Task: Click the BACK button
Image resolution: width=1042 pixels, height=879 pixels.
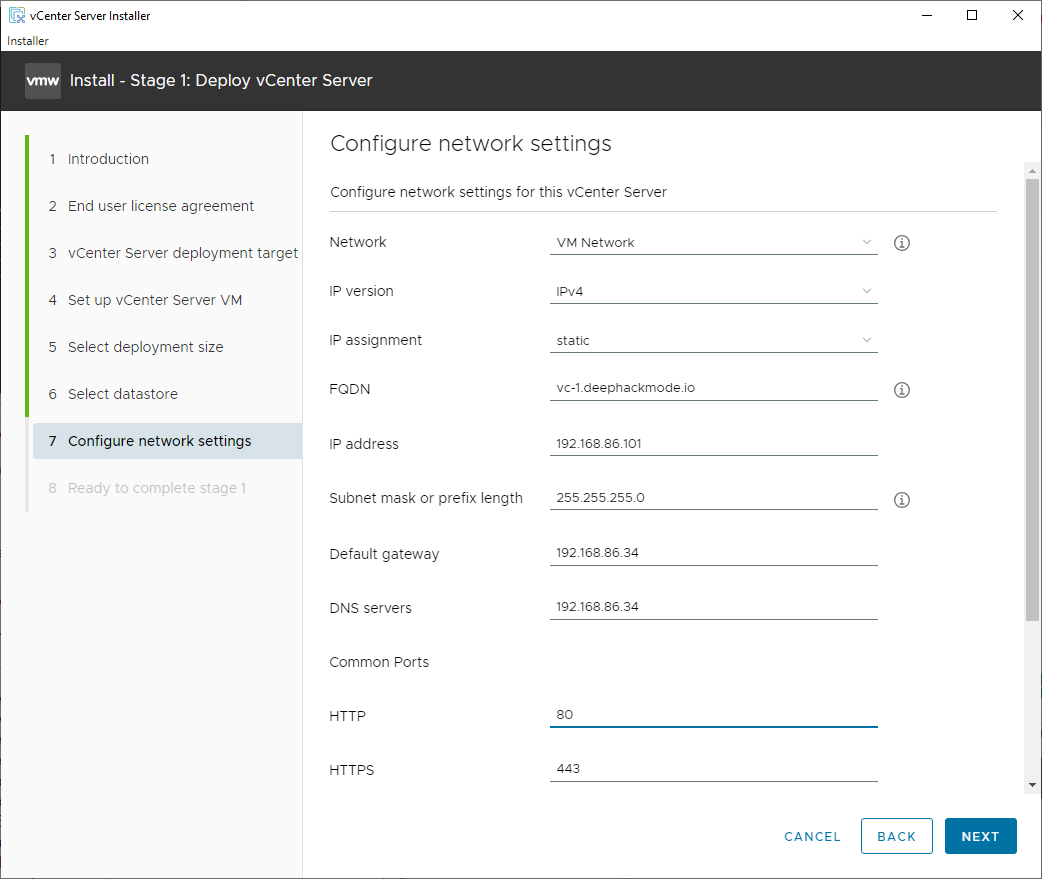Action: click(896, 836)
